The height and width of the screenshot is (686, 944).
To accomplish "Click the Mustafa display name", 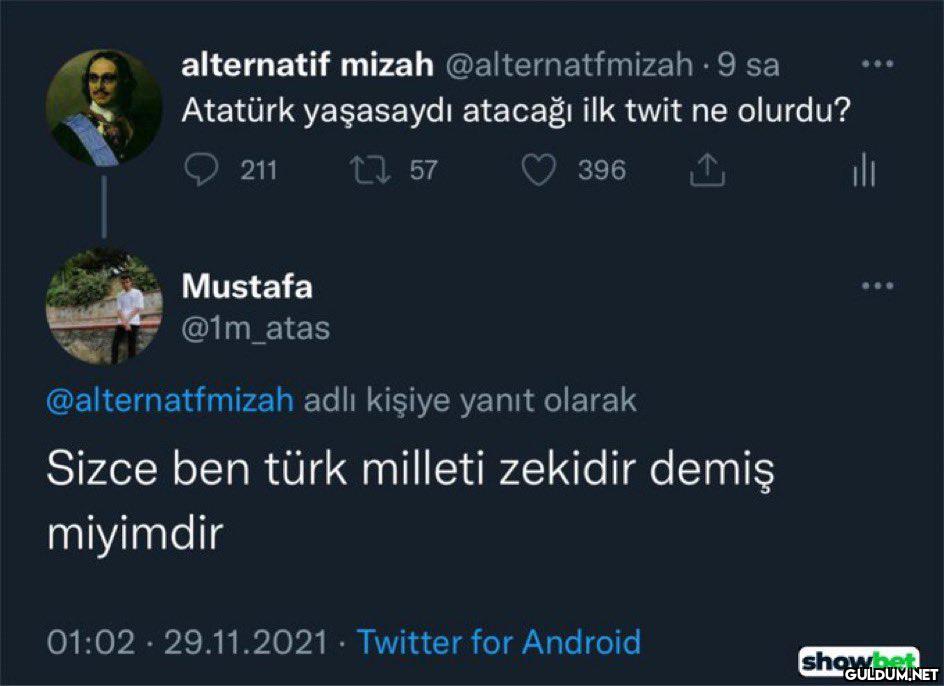I will click(x=247, y=287).
